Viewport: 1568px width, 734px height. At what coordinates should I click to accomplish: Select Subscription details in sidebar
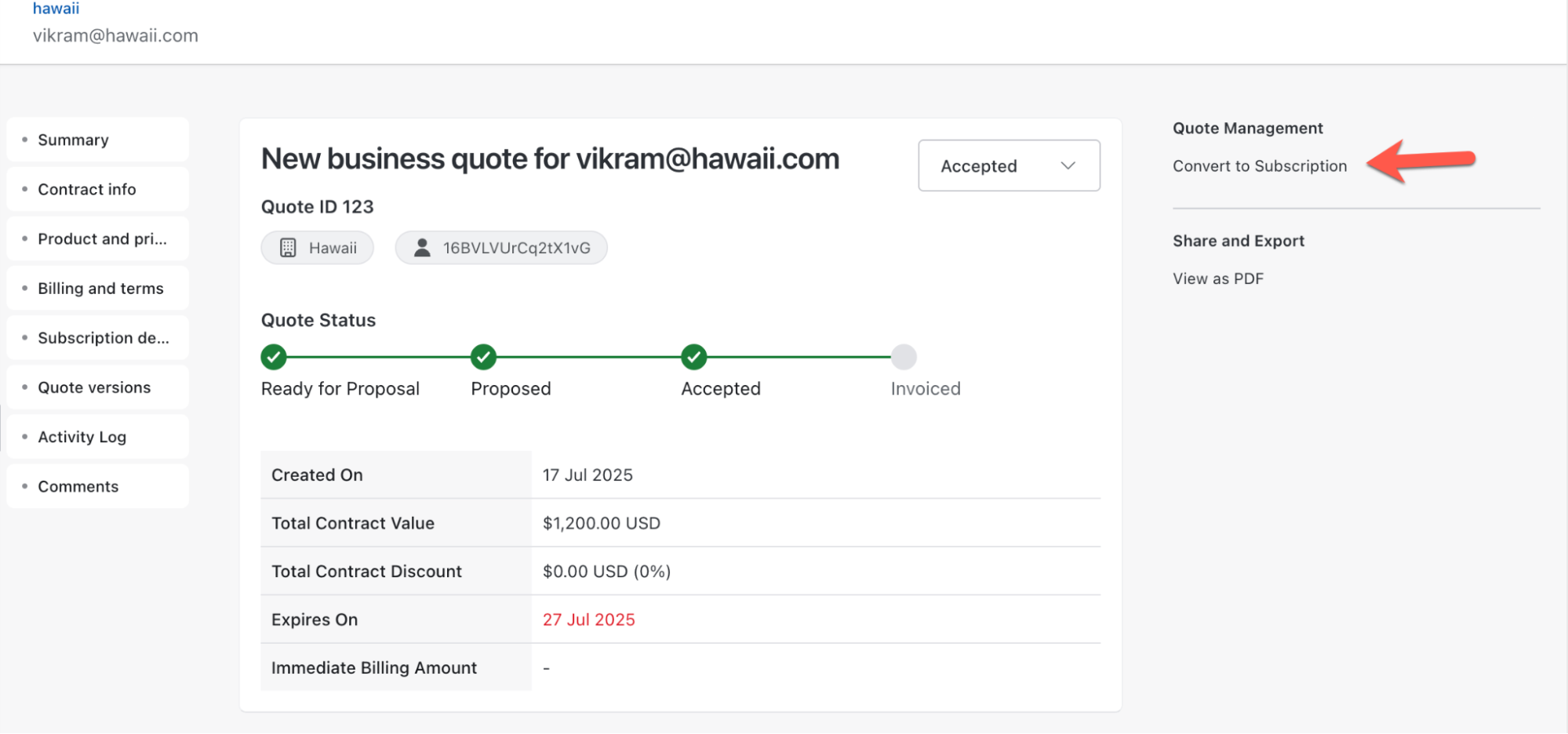pyautogui.click(x=104, y=337)
